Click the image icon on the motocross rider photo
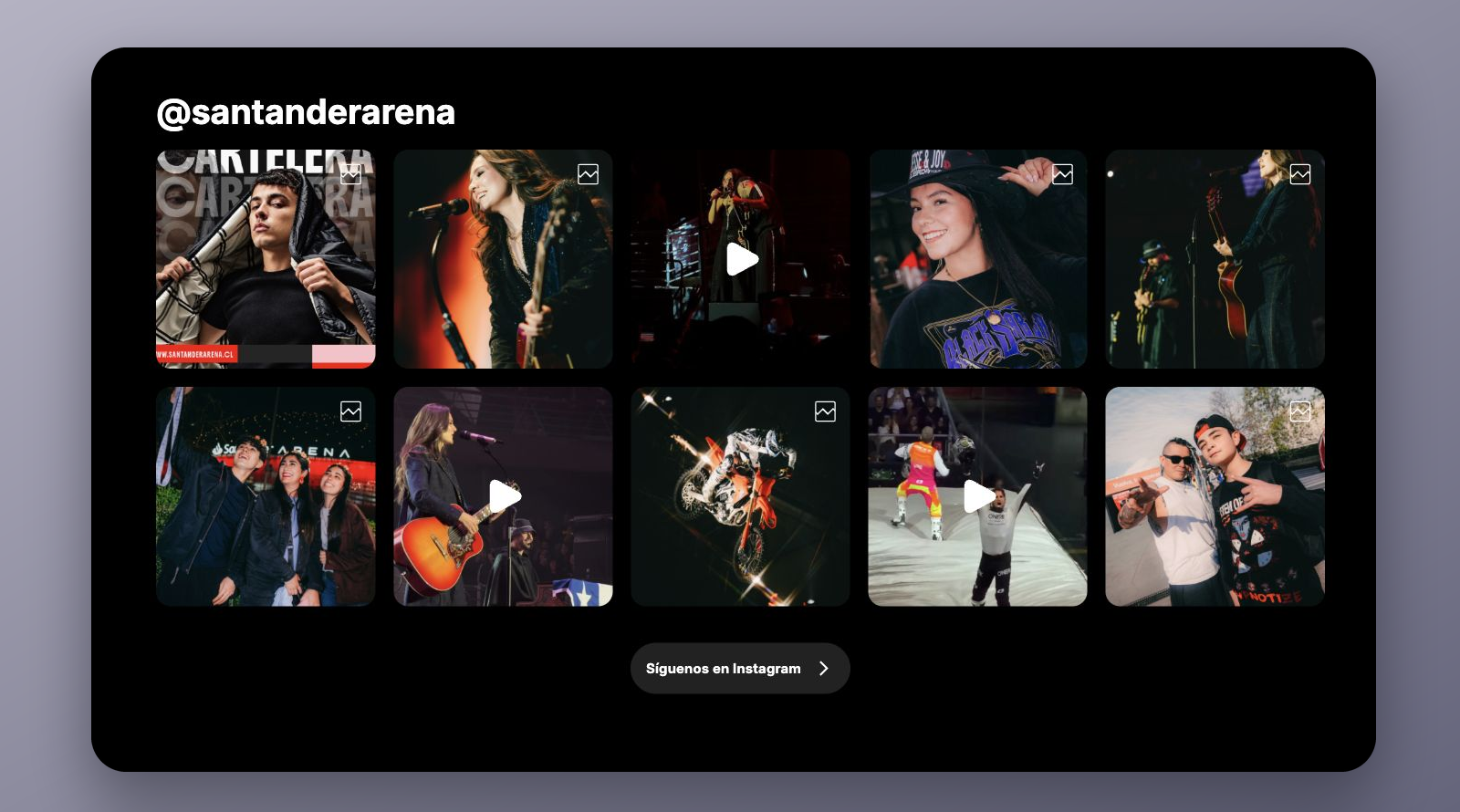The height and width of the screenshot is (812, 1460). pos(826,411)
